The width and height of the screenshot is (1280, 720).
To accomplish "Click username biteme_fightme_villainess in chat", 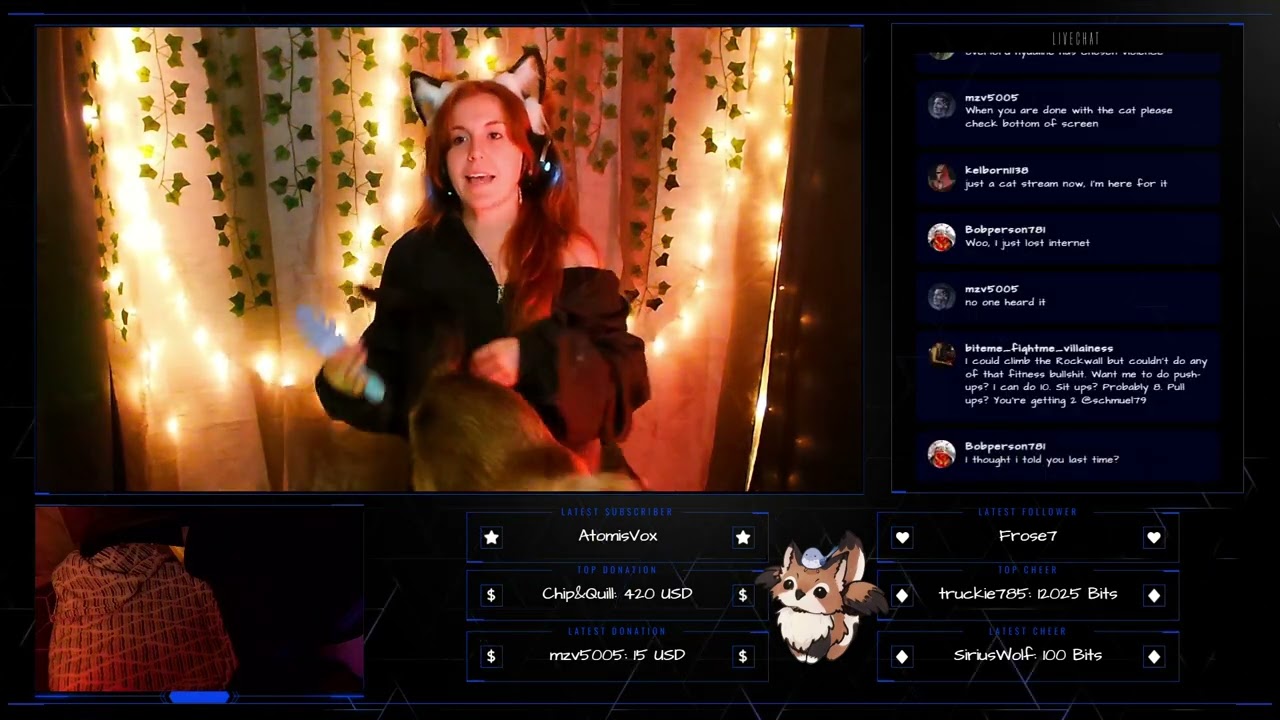I will (x=1039, y=348).
